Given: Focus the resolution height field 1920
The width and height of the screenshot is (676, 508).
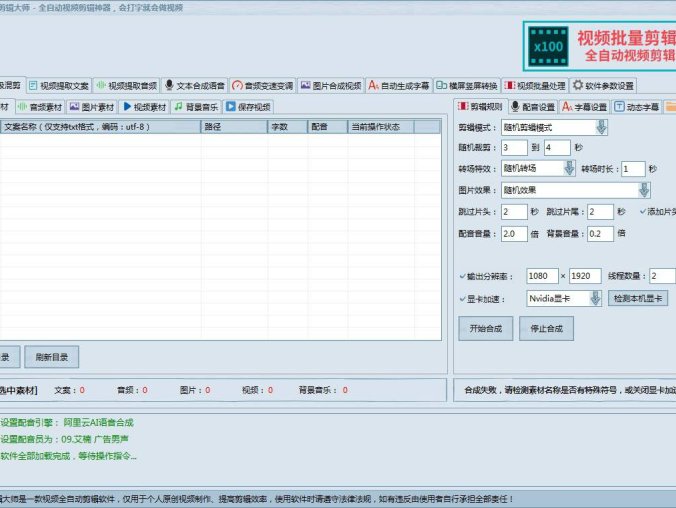Looking at the screenshot, I should (x=585, y=276).
